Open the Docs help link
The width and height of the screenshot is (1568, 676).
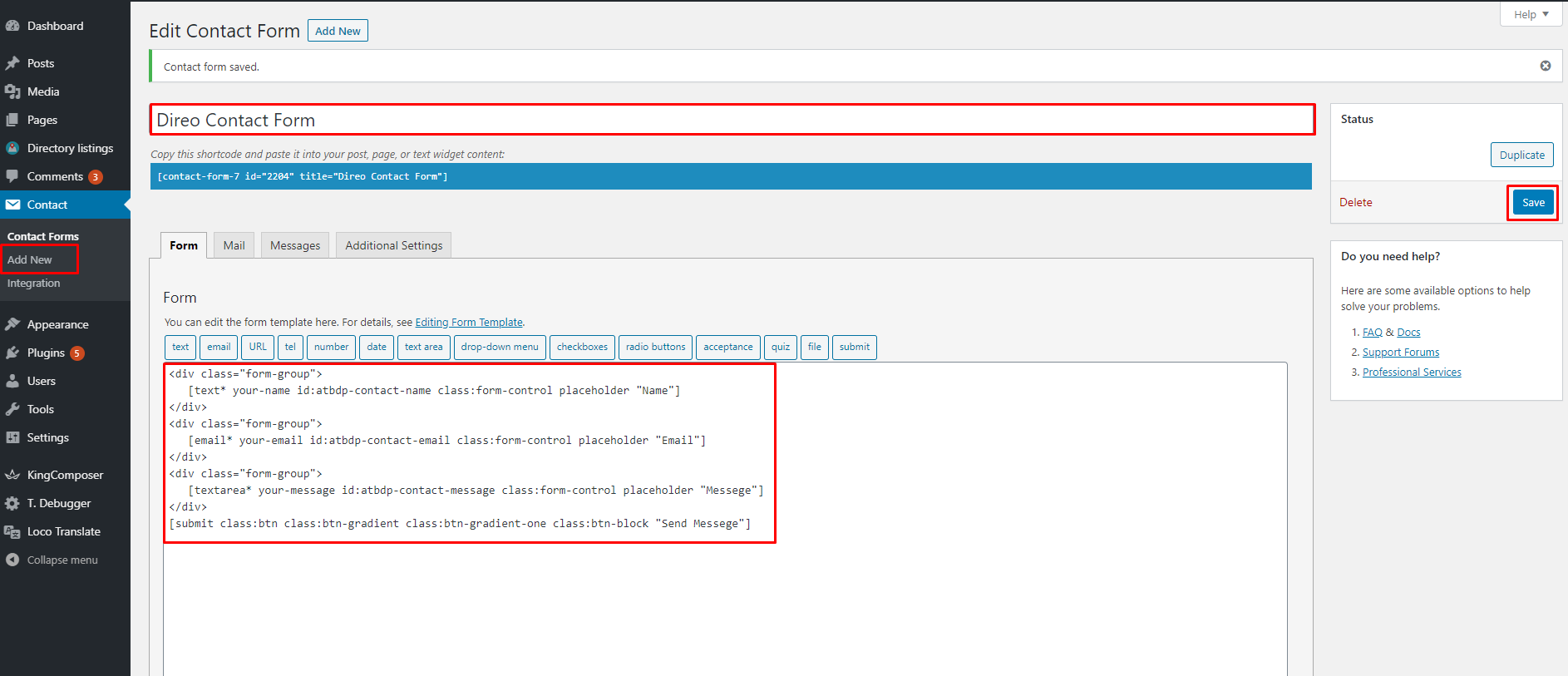1408,332
